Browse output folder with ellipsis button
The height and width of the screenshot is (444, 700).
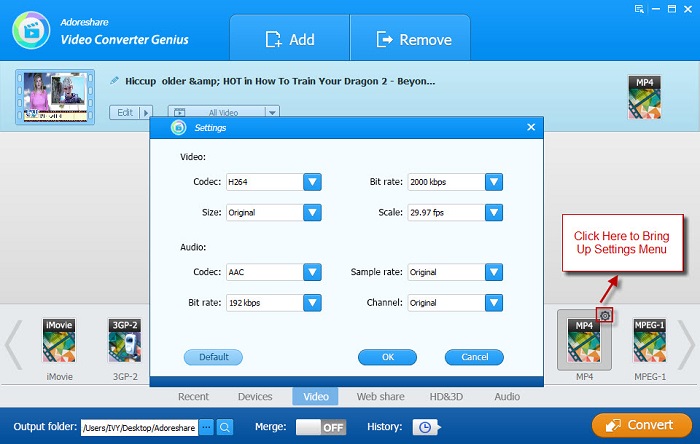click(x=206, y=427)
